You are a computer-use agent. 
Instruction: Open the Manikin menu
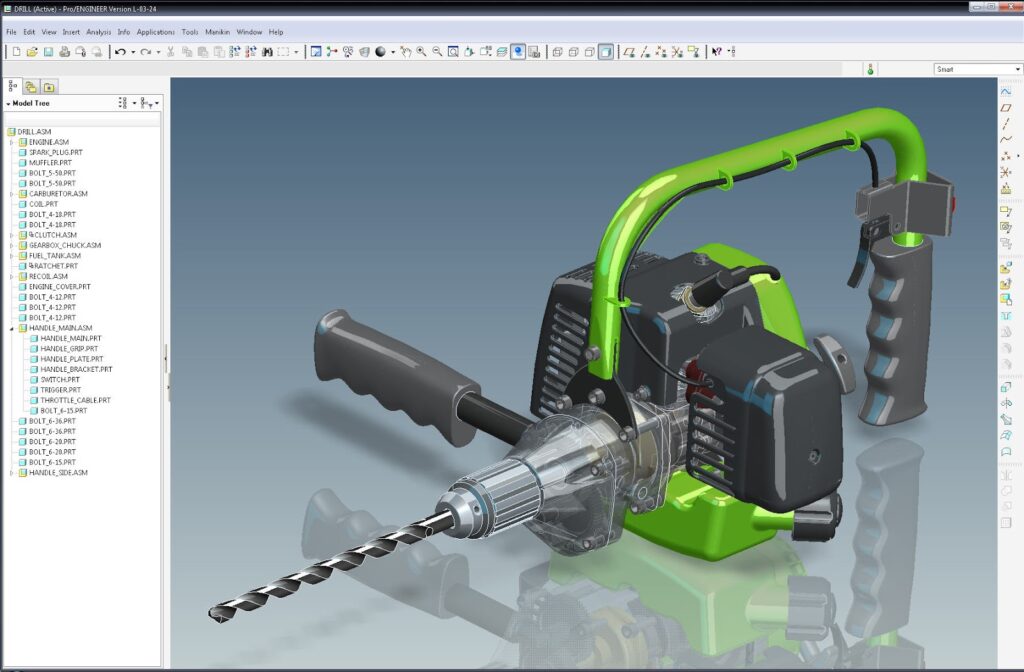coord(217,32)
